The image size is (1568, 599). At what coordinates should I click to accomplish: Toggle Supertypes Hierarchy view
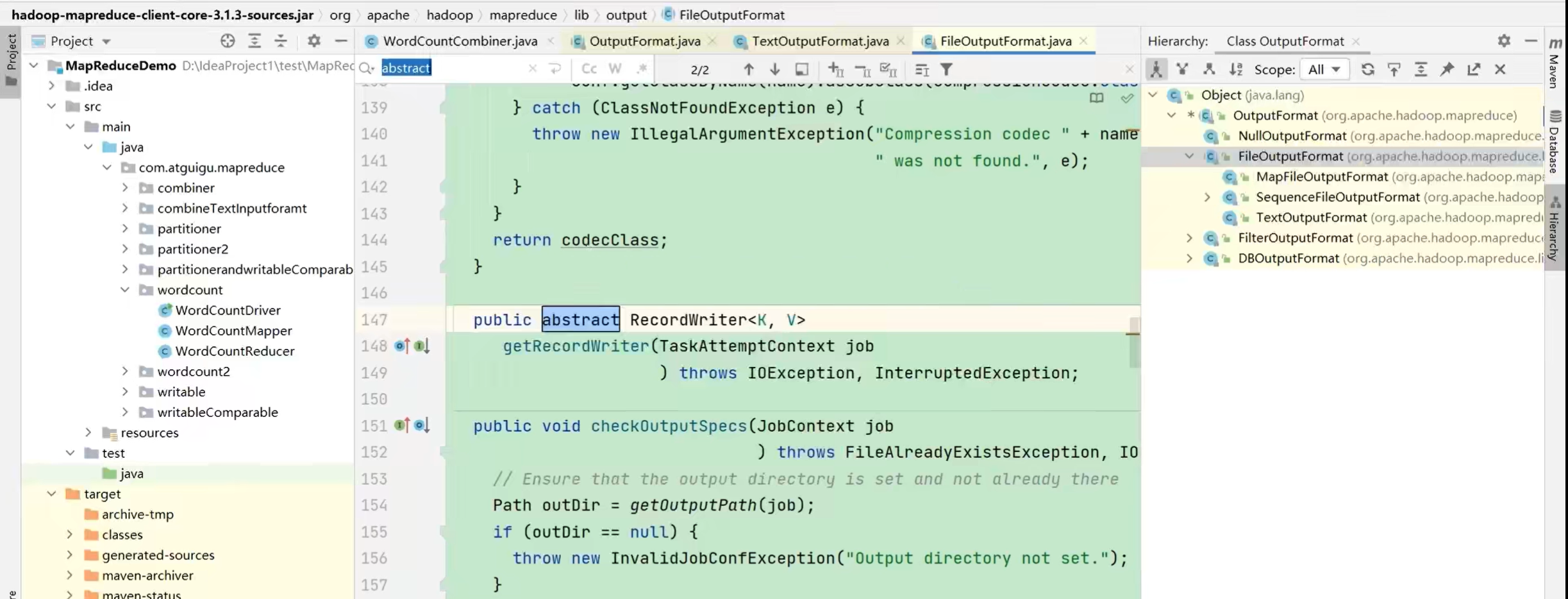[x=1183, y=69]
